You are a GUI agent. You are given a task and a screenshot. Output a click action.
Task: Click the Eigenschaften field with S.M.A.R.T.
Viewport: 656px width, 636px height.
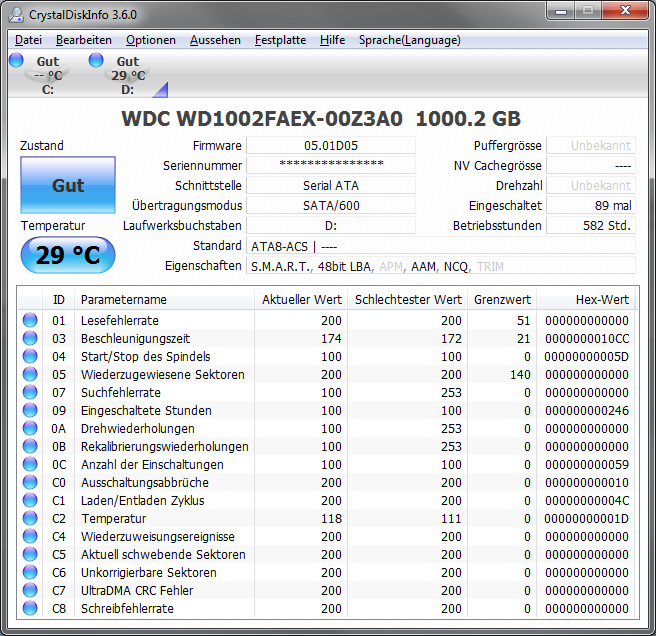(x=441, y=266)
